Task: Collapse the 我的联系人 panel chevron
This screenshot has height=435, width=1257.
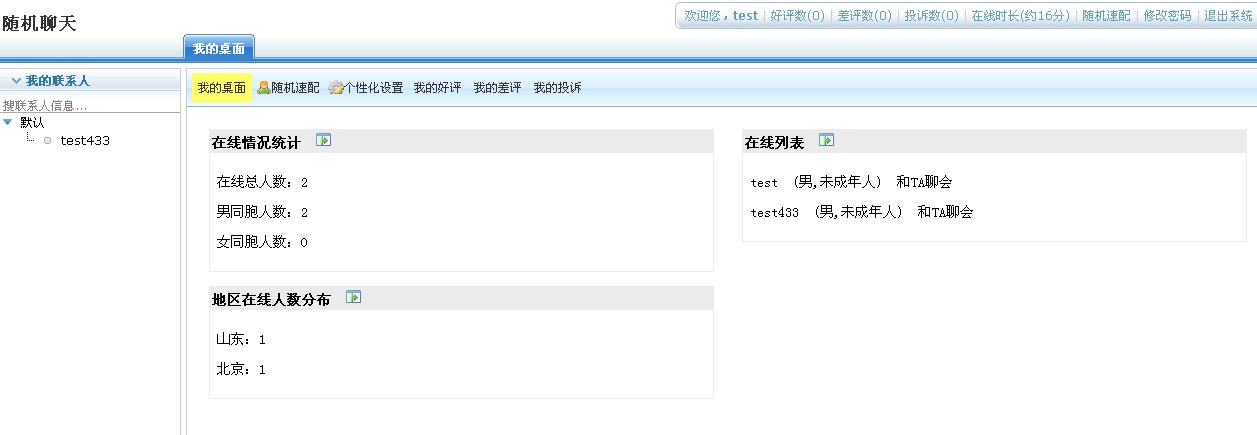Action: [16, 81]
